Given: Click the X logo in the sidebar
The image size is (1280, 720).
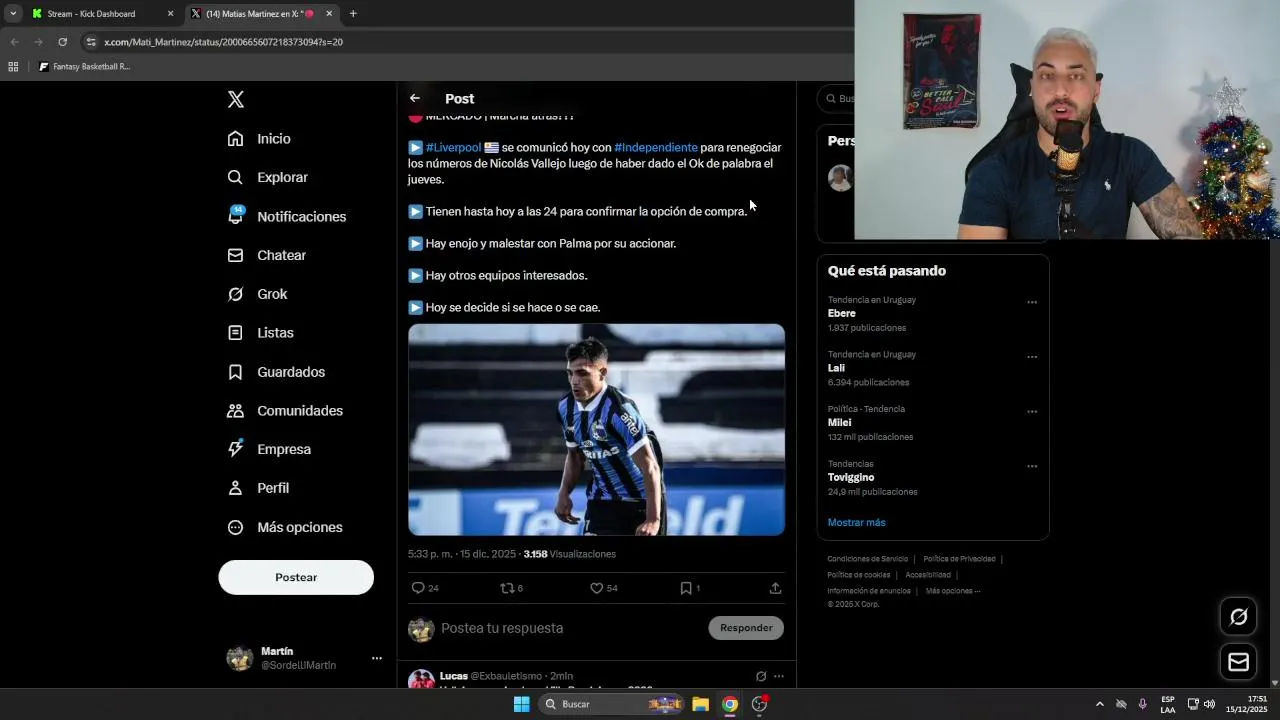Looking at the screenshot, I should (x=236, y=99).
